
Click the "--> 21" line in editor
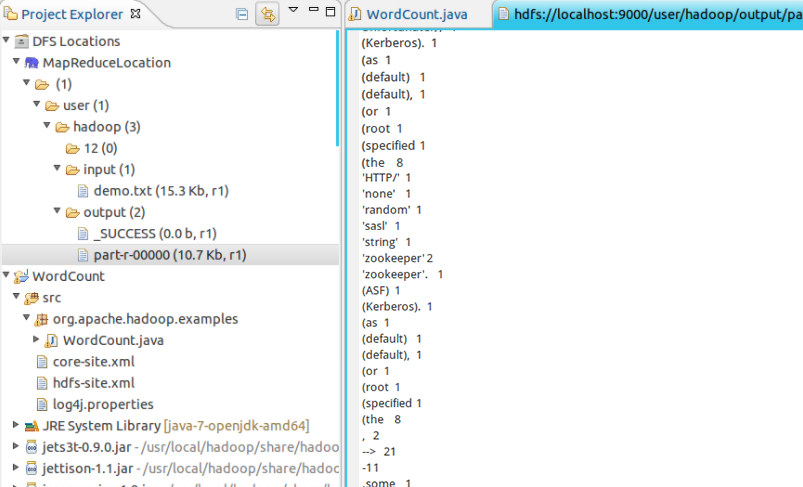(x=379, y=452)
